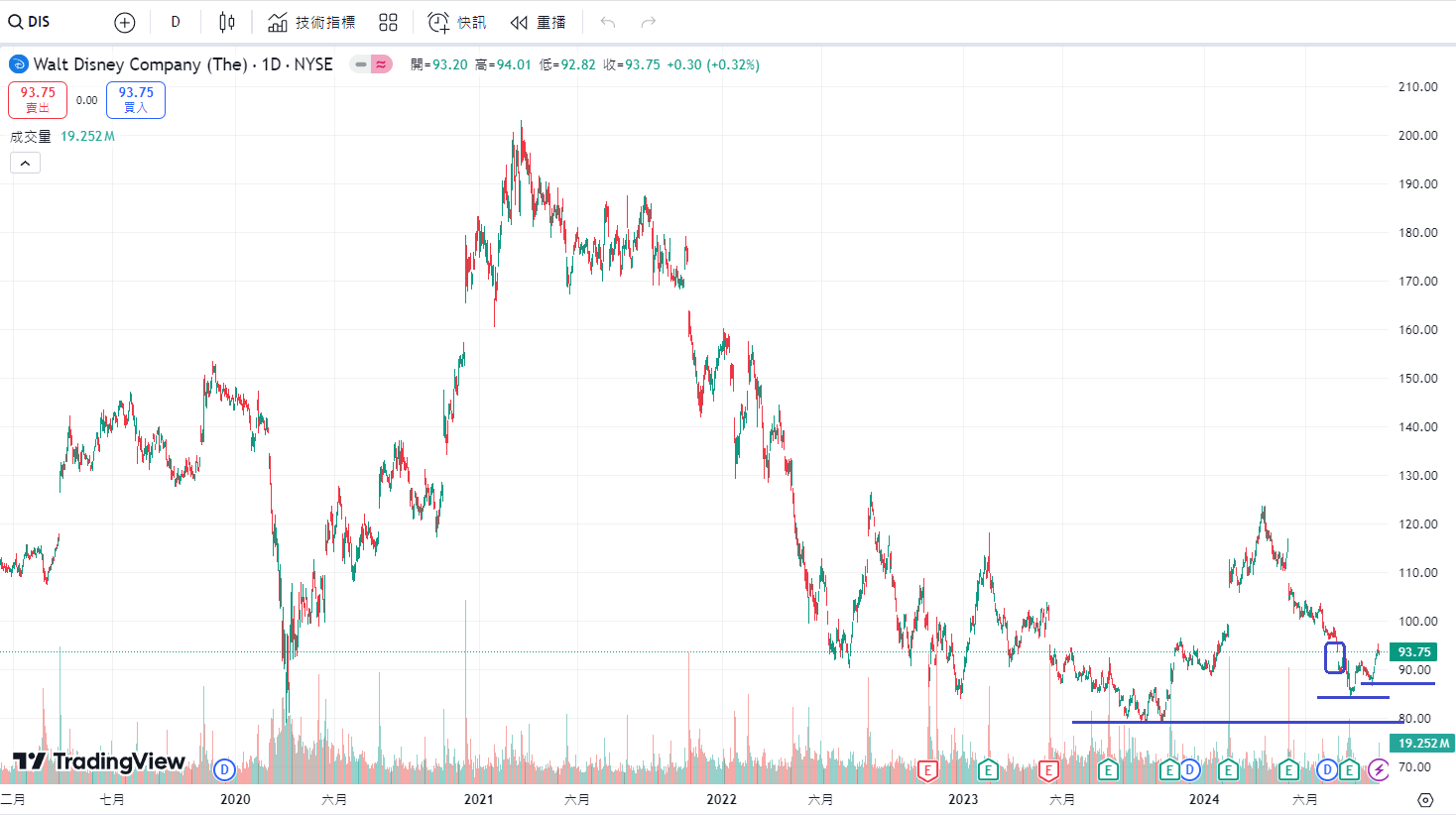The height and width of the screenshot is (815, 1456).
Task: Click the undo arrow icon
Action: [x=608, y=22]
